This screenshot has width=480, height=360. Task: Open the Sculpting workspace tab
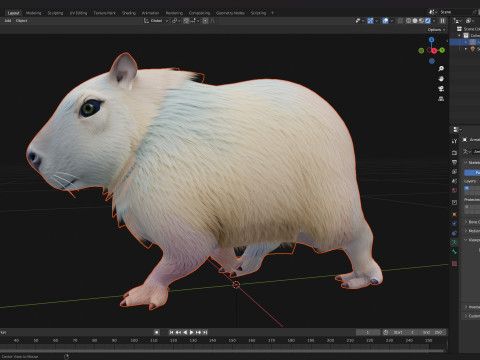click(x=55, y=13)
